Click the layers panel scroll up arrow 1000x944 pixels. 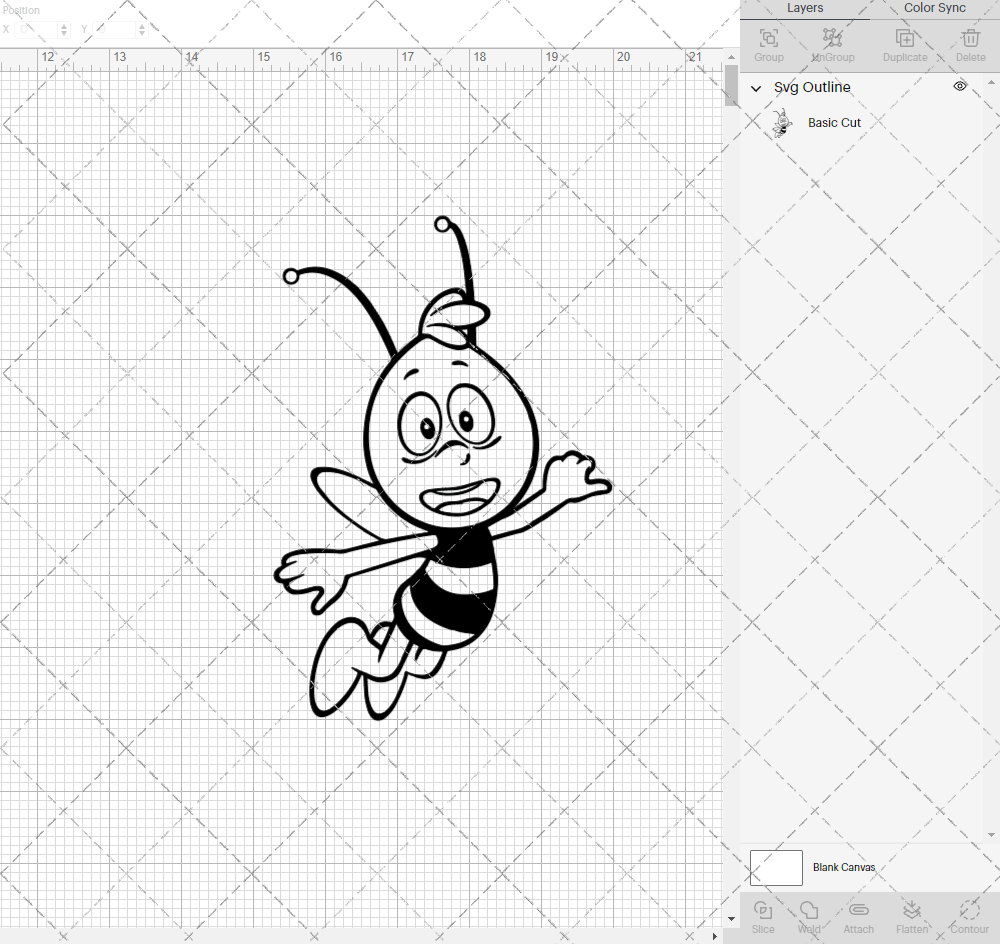coord(991,83)
